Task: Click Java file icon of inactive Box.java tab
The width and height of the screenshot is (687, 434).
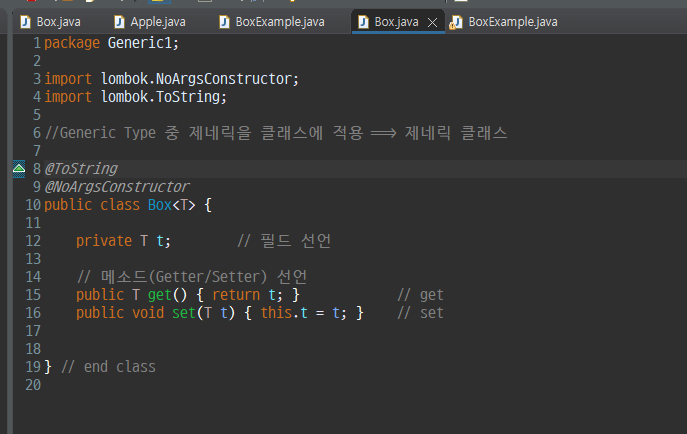Action: [25, 22]
